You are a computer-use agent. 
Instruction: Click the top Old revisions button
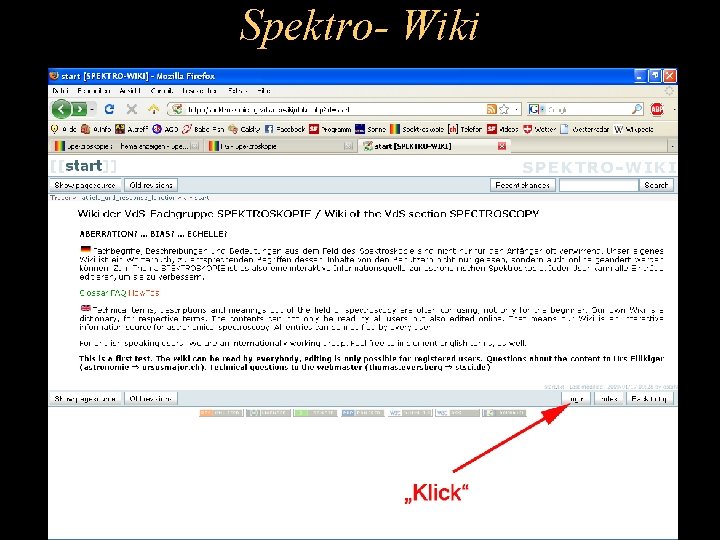[151, 185]
